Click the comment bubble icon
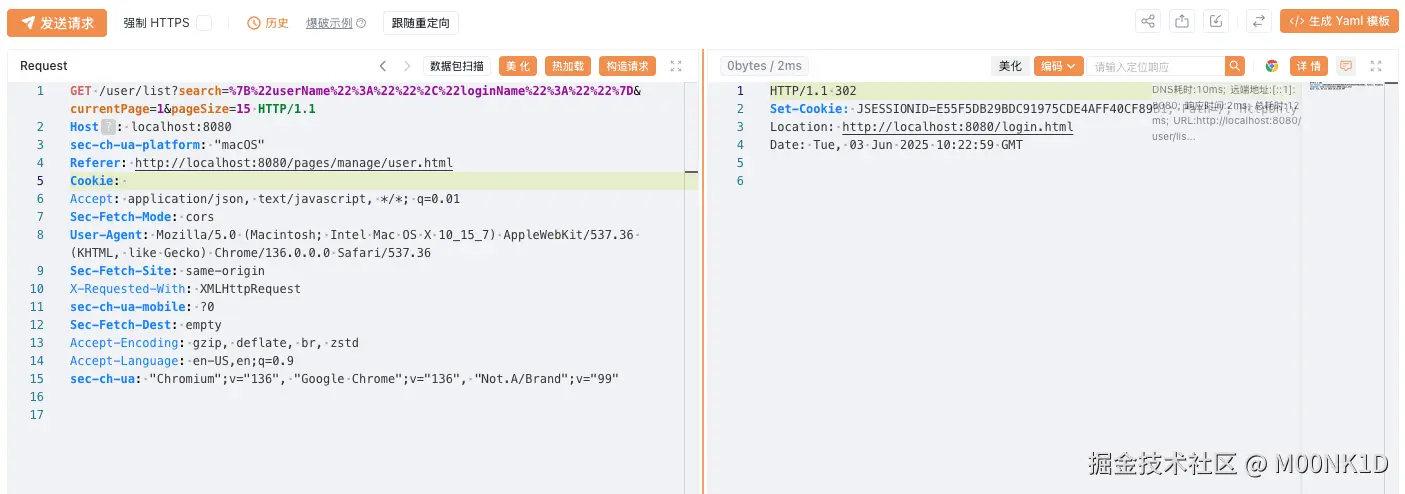This screenshot has width=1405, height=494. pyautogui.click(x=1346, y=66)
